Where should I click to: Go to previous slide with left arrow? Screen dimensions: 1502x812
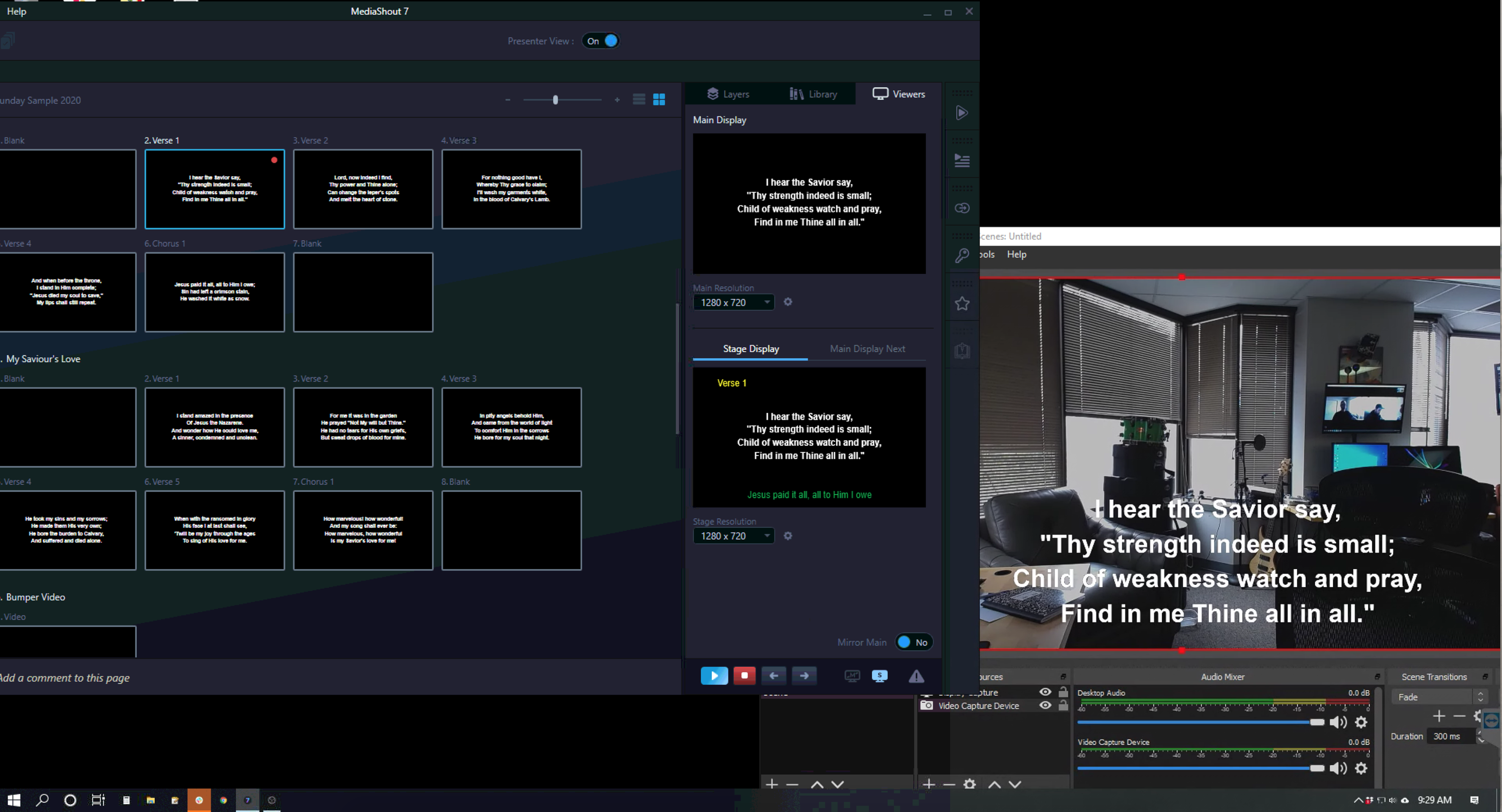pos(773,676)
